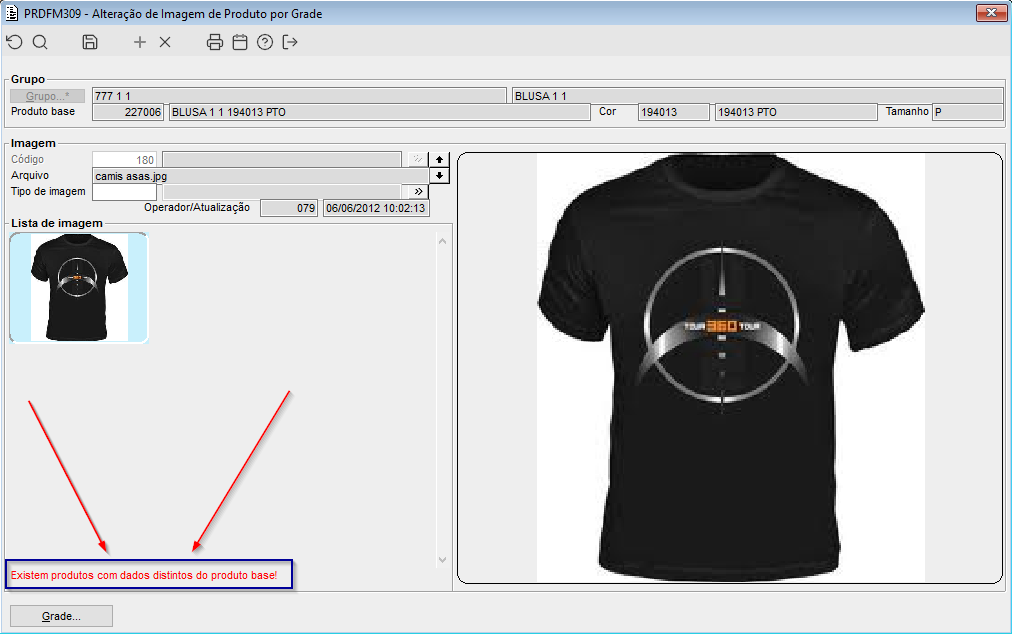Screen dimensions: 1012x634
Task: Click the empty Tipo de imagem field
Action: pos(125,192)
